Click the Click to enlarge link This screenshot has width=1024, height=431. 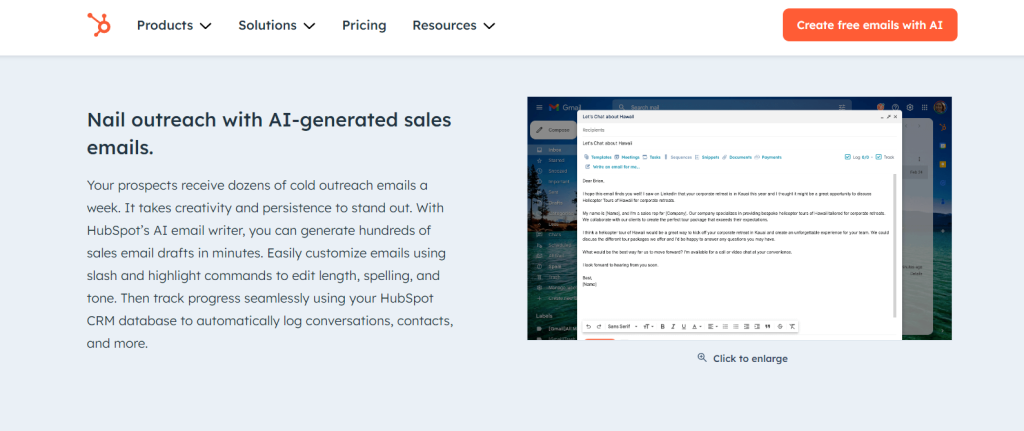[750, 359]
